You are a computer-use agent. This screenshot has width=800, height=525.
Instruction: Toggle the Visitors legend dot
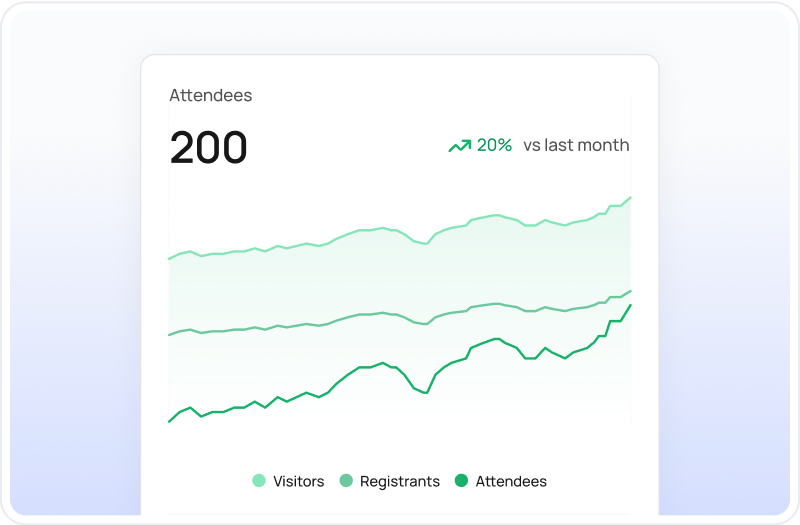click(259, 481)
